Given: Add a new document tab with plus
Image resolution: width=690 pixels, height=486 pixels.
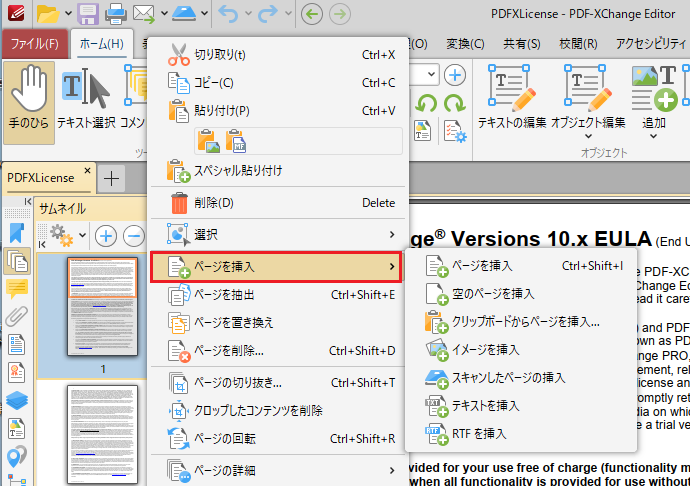Looking at the screenshot, I should 111,177.
